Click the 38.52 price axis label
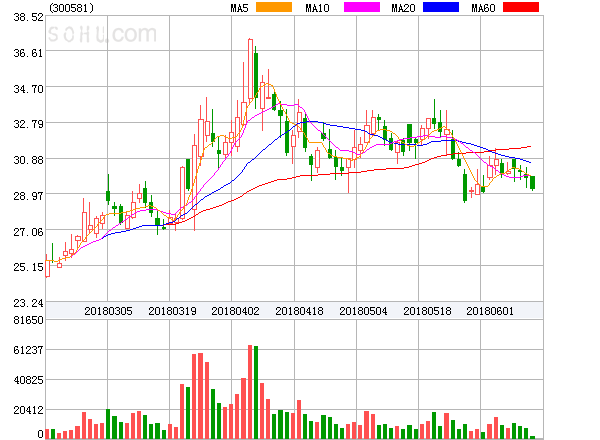 (x=28, y=17)
